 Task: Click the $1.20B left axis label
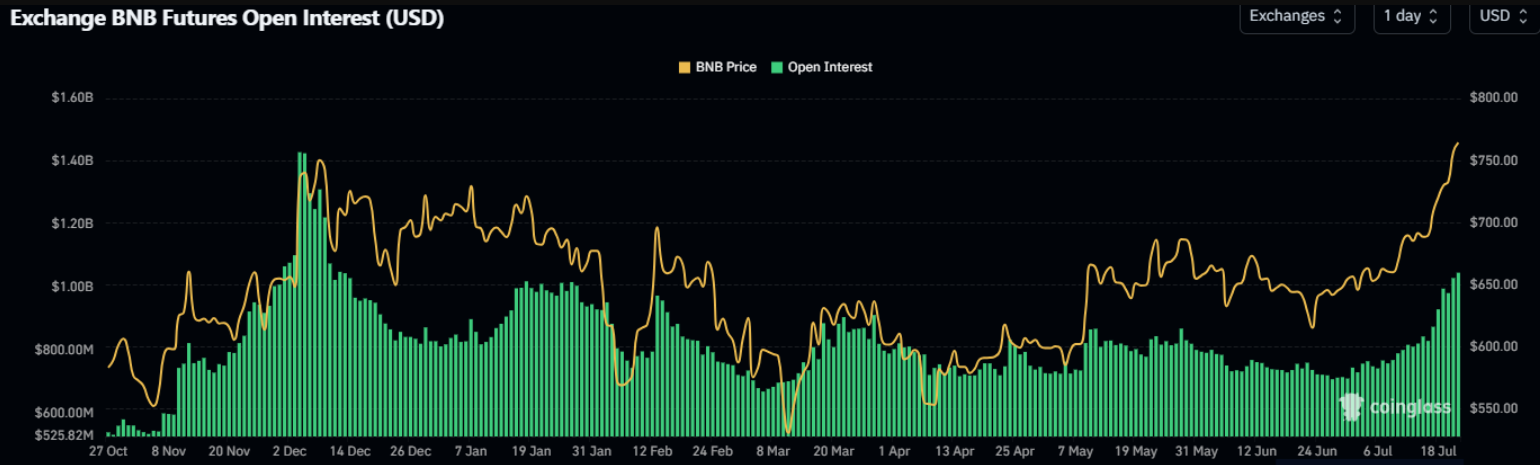point(72,223)
